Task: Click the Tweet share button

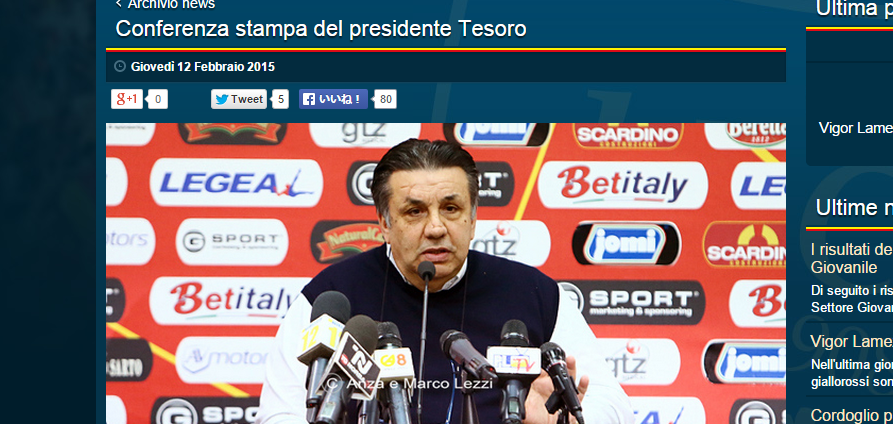Action: pyautogui.click(x=239, y=99)
